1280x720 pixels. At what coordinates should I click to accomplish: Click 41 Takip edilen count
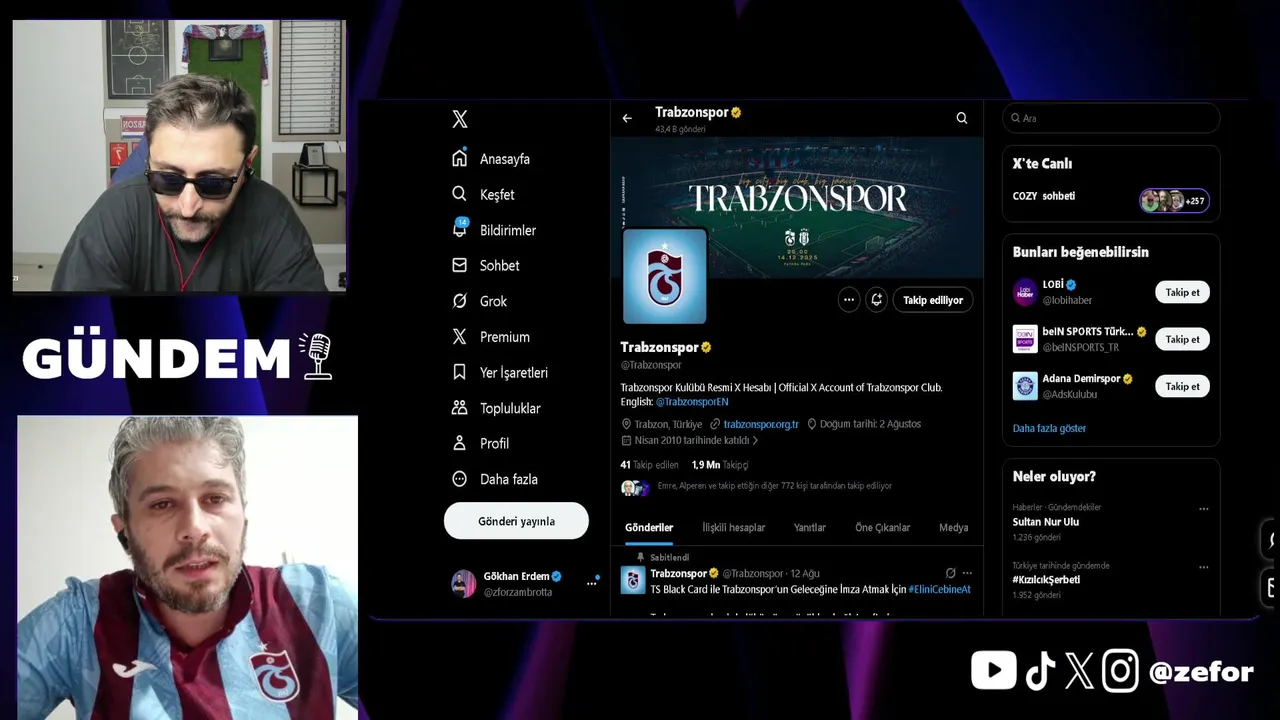click(649, 465)
